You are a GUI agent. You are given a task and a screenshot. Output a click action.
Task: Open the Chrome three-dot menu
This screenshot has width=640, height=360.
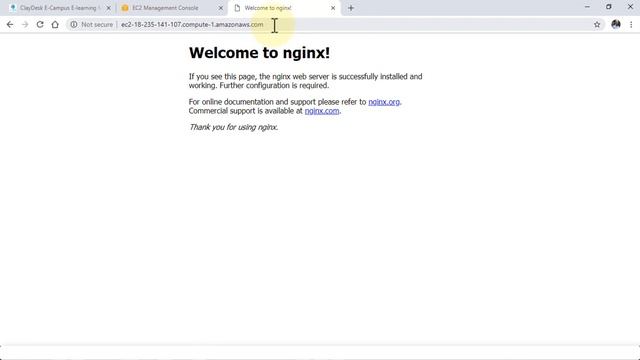pyautogui.click(x=631, y=24)
